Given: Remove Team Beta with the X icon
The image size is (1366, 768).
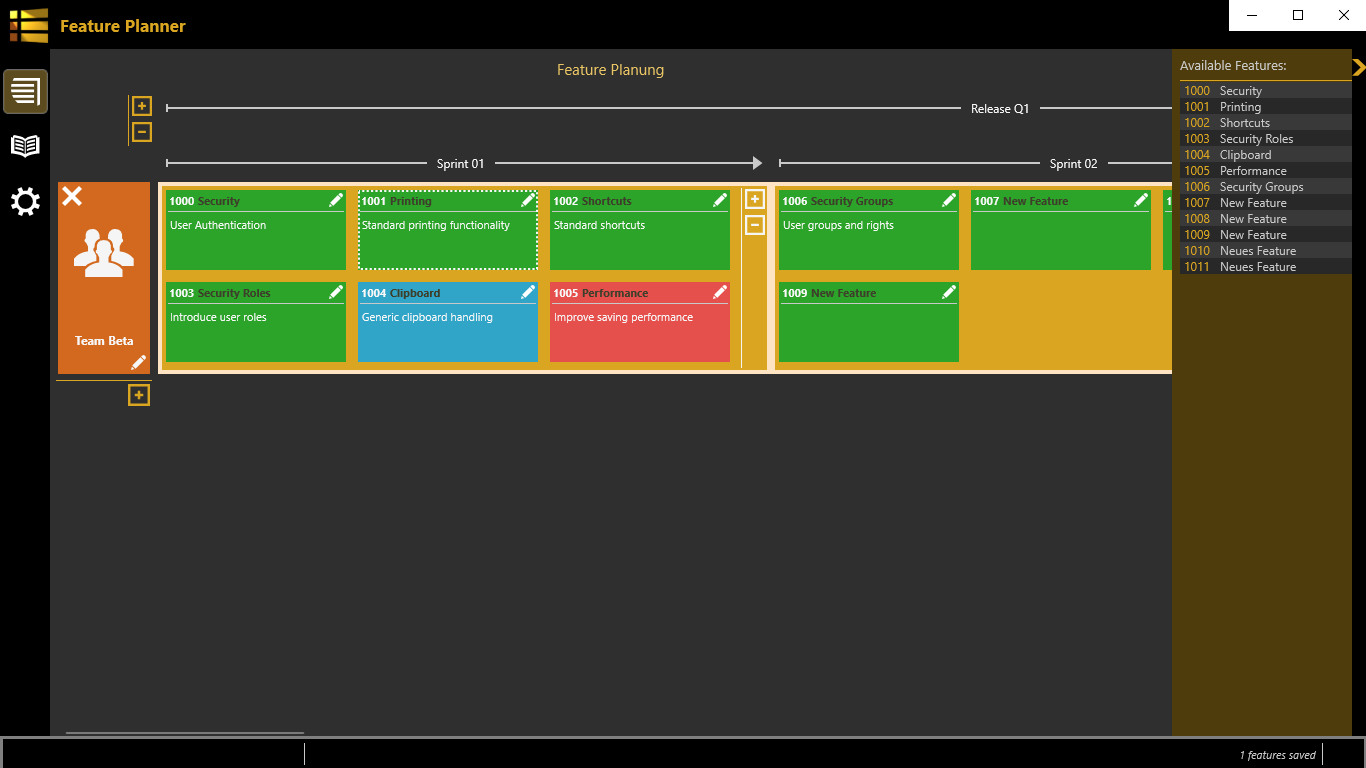Looking at the screenshot, I should click(72, 196).
